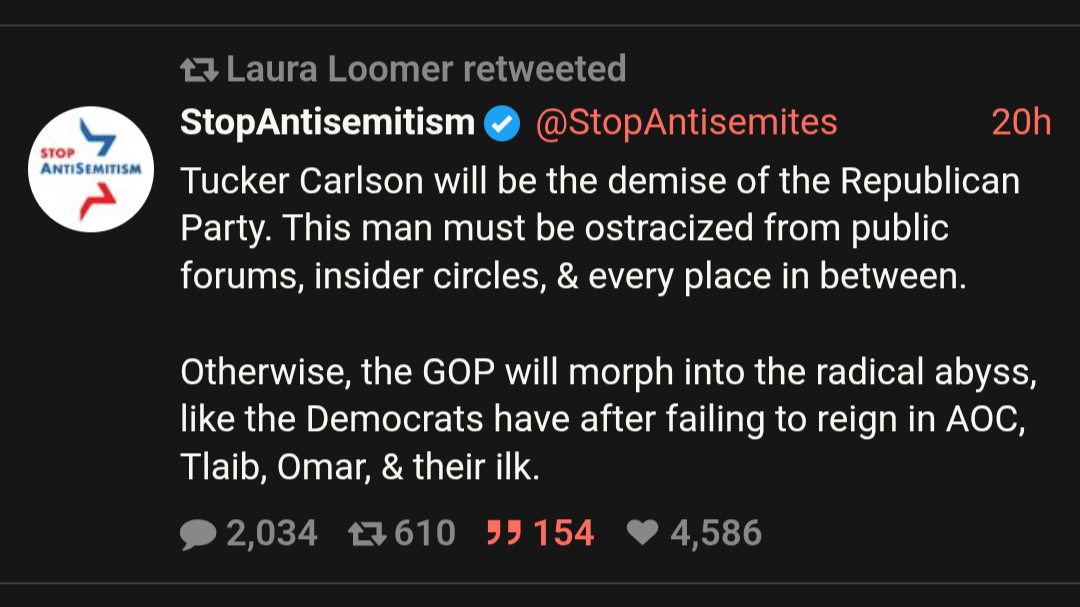
Task: Open the 154 quotes count
Action: 563,533
